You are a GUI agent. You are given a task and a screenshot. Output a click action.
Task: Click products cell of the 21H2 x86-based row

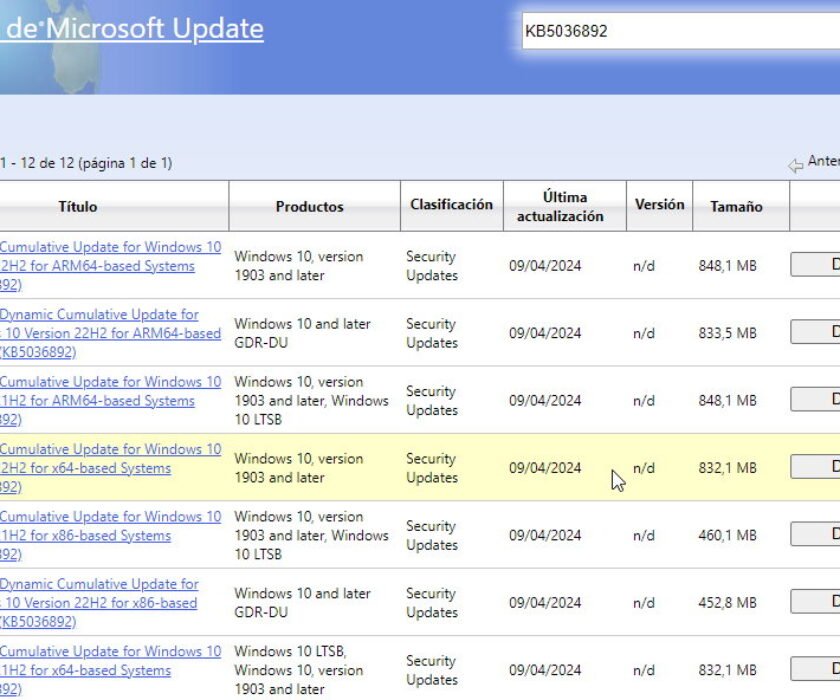311,536
